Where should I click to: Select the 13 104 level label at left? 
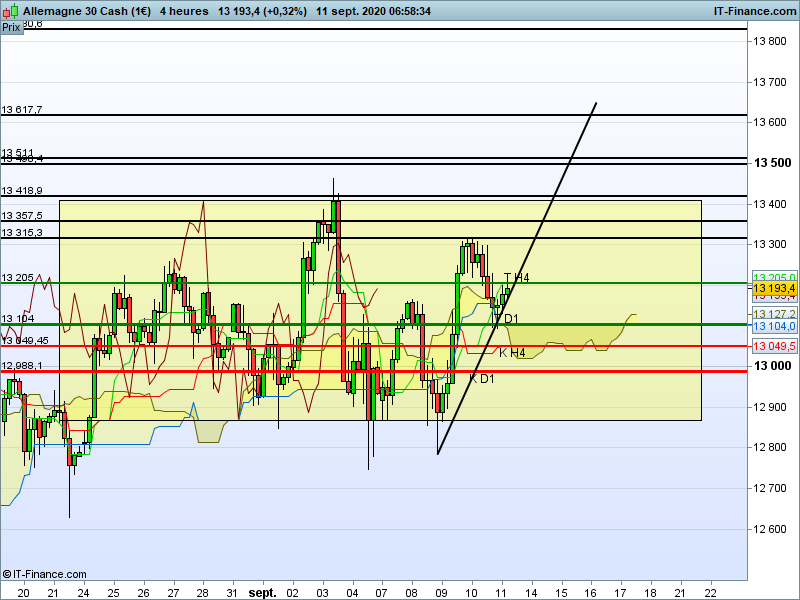point(18,319)
